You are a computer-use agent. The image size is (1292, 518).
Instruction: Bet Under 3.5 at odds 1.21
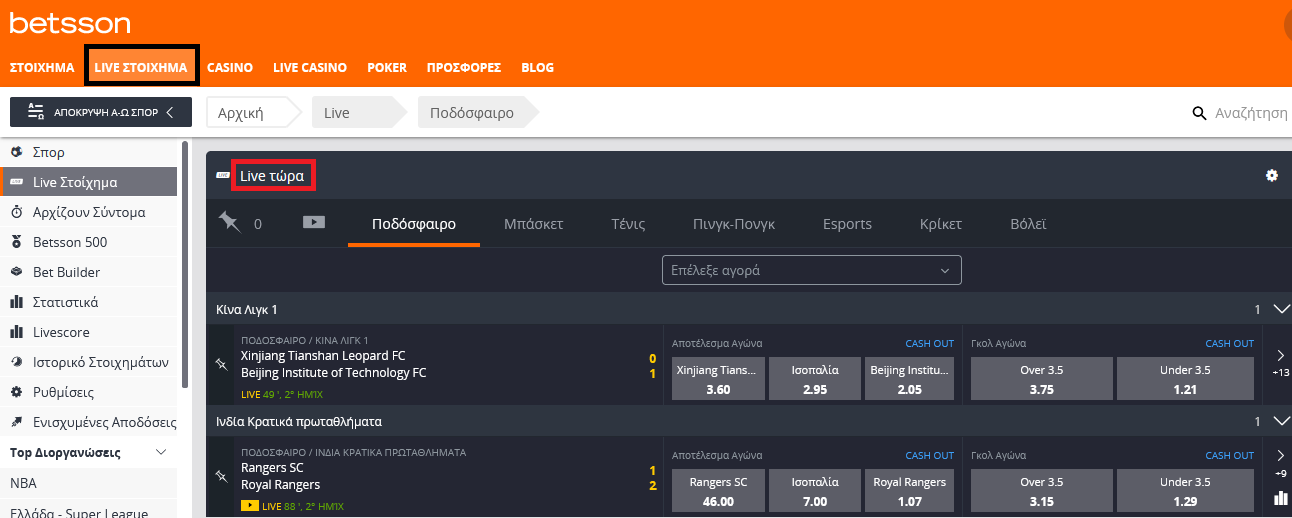[x=1185, y=379]
